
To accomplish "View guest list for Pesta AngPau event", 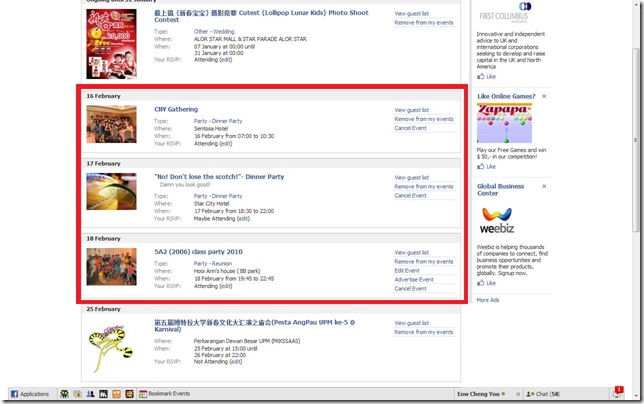I will [412, 324].
